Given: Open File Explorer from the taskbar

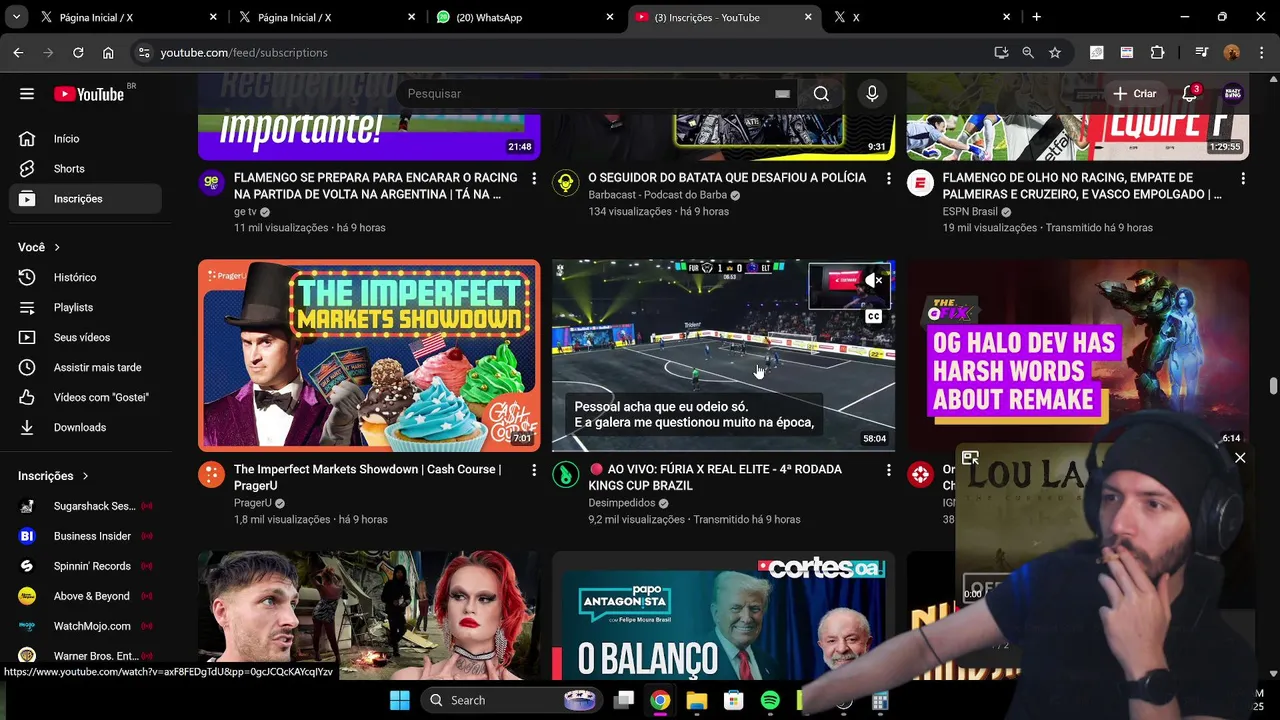Looking at the screenshot, I should pos(697,700).
